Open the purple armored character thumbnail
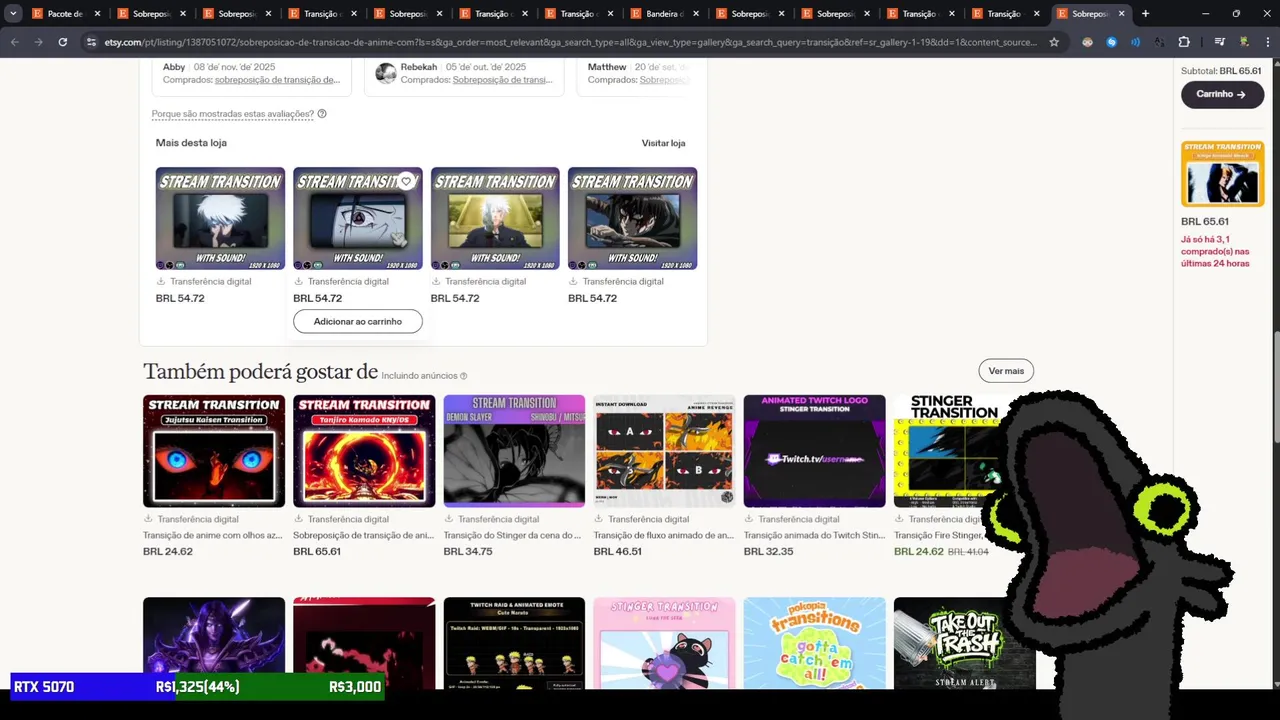The width and height of the screenshot is (1280, 720). coord(214,643)
